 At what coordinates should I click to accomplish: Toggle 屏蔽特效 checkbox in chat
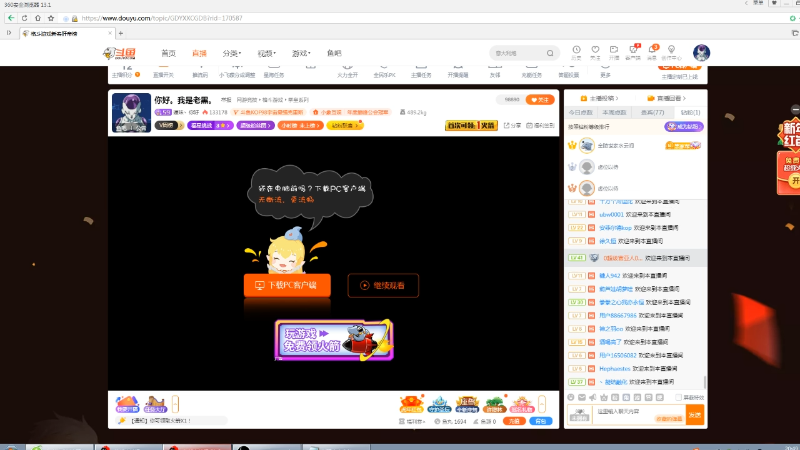point(679,397)
